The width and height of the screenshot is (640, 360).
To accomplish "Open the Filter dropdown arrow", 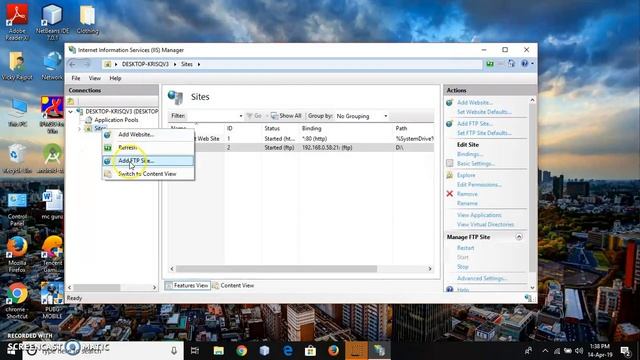I will coord(241,116).
